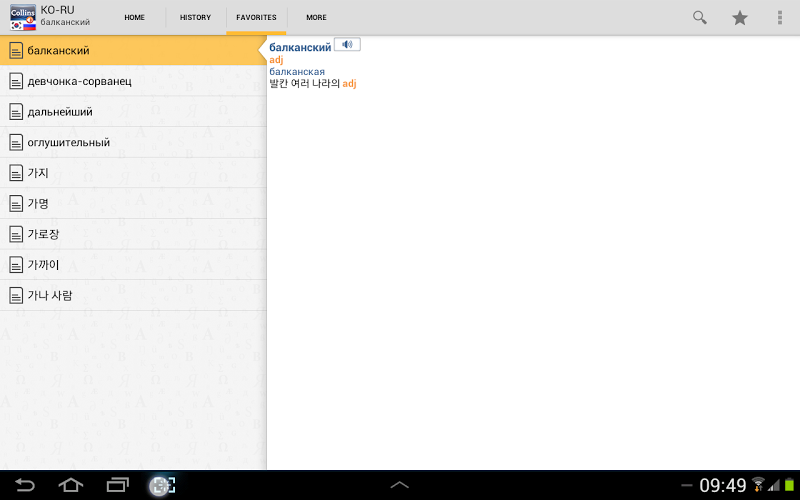Tap the 09:49 clock in status bar
This screenshot has height=500, width=800.
click(722, 485)
